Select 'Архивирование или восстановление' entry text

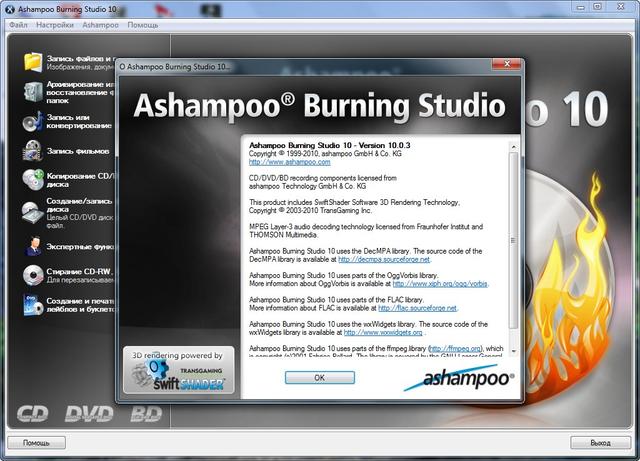click(x=80, y=92)
